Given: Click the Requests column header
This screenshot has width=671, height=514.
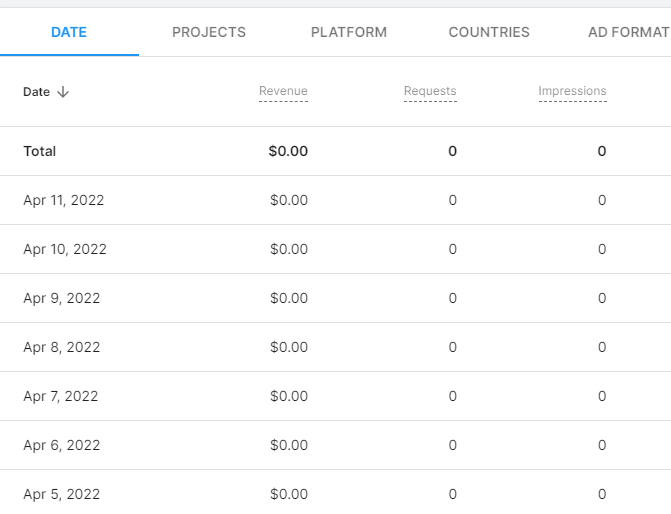Looking at the screenshot, I should coord(430,91).
